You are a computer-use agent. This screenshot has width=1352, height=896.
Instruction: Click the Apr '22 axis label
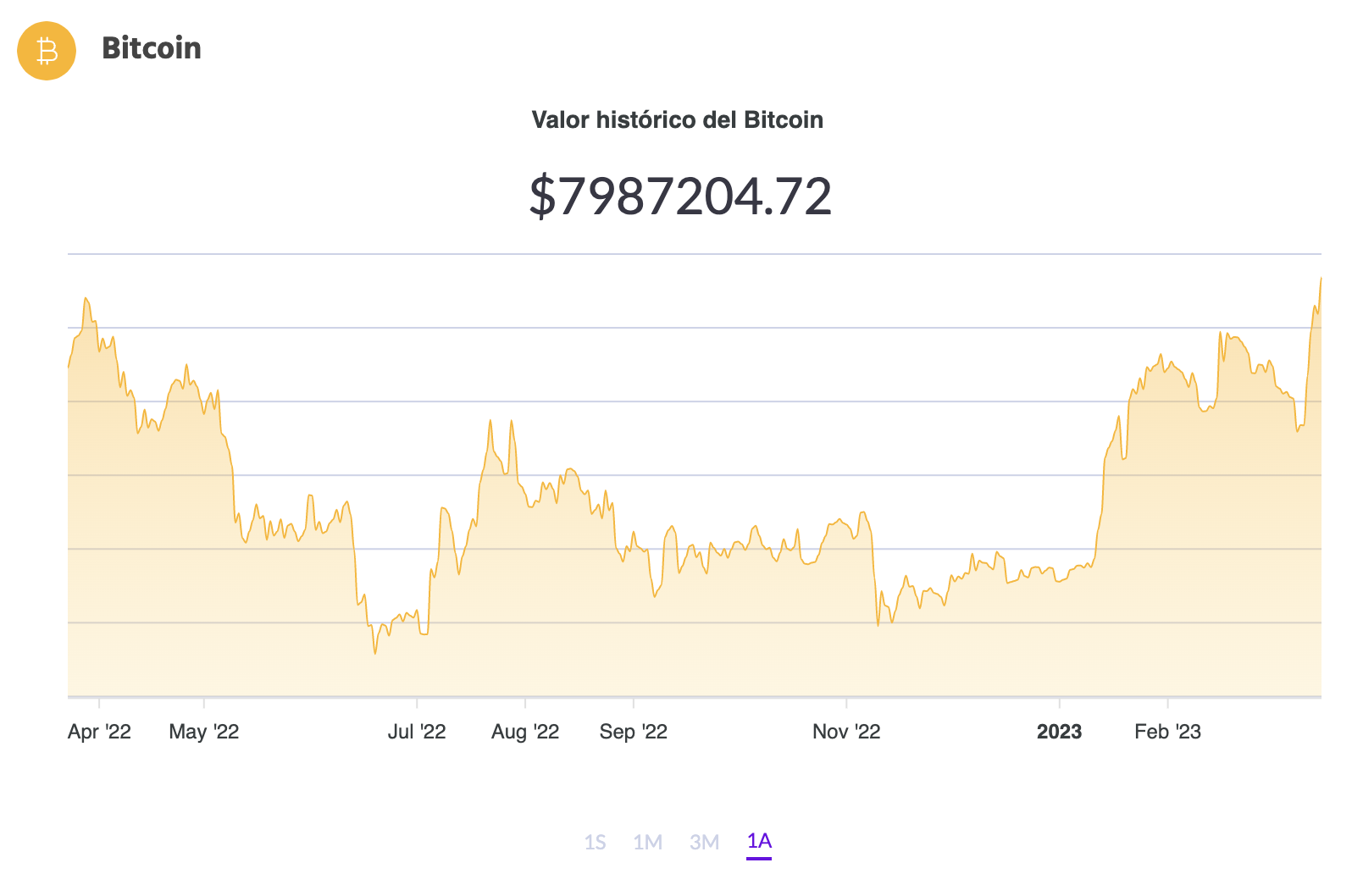(x=99, y=732)
